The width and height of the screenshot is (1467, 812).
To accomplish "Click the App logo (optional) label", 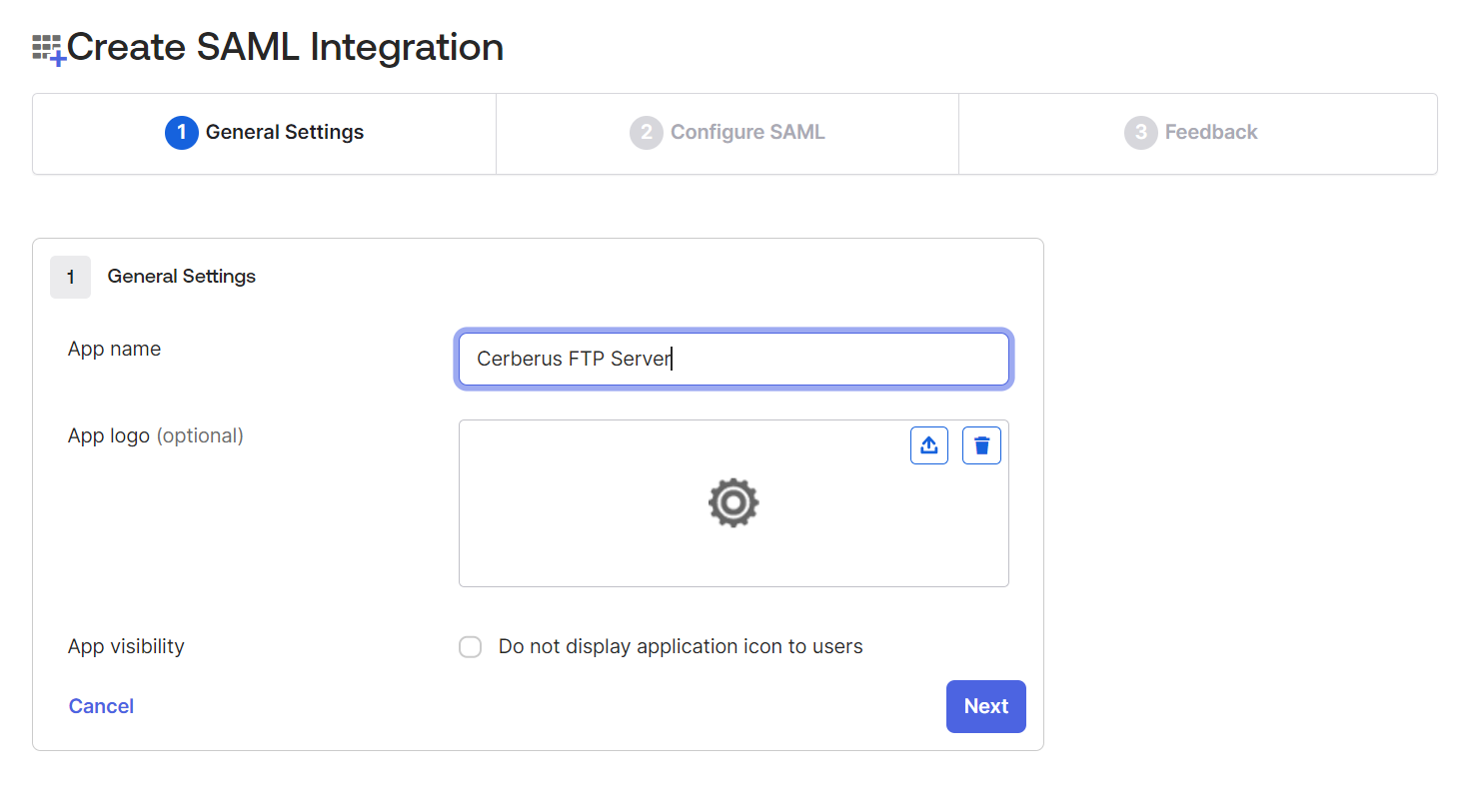I will tap(156, 435).
